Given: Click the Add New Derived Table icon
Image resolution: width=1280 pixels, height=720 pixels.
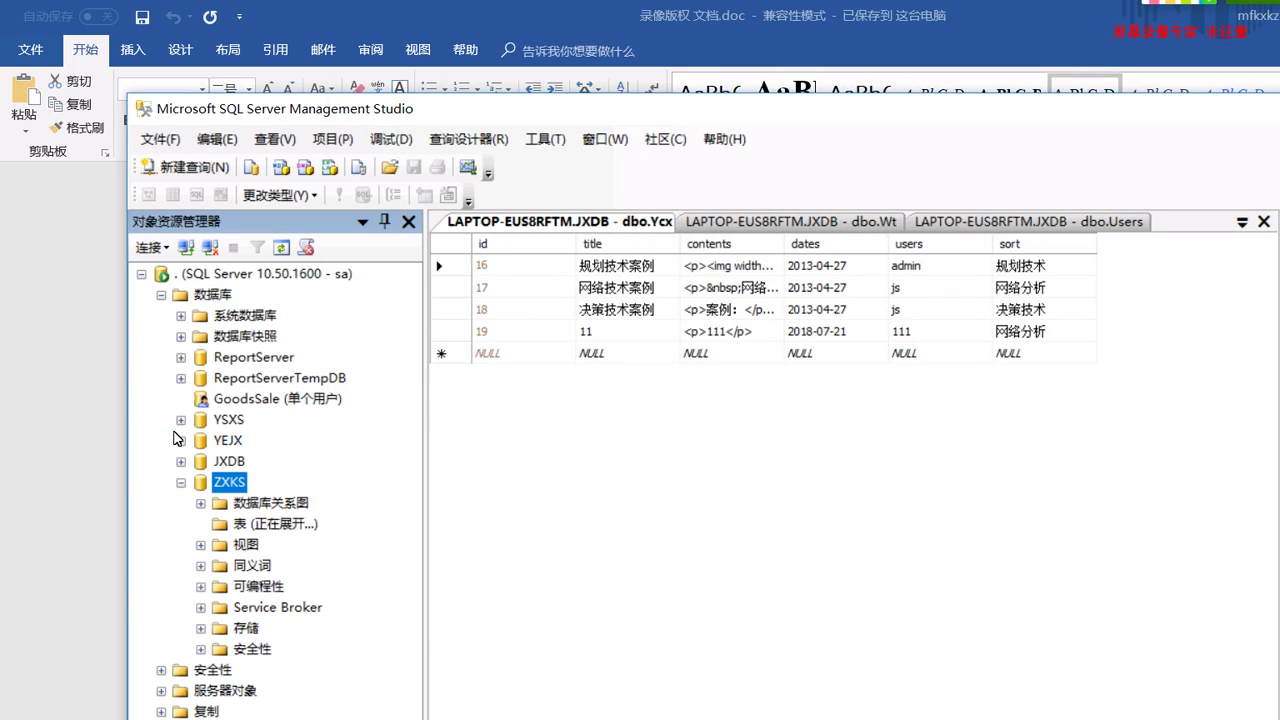Looking at the screenshot, I should pos(448,195).
